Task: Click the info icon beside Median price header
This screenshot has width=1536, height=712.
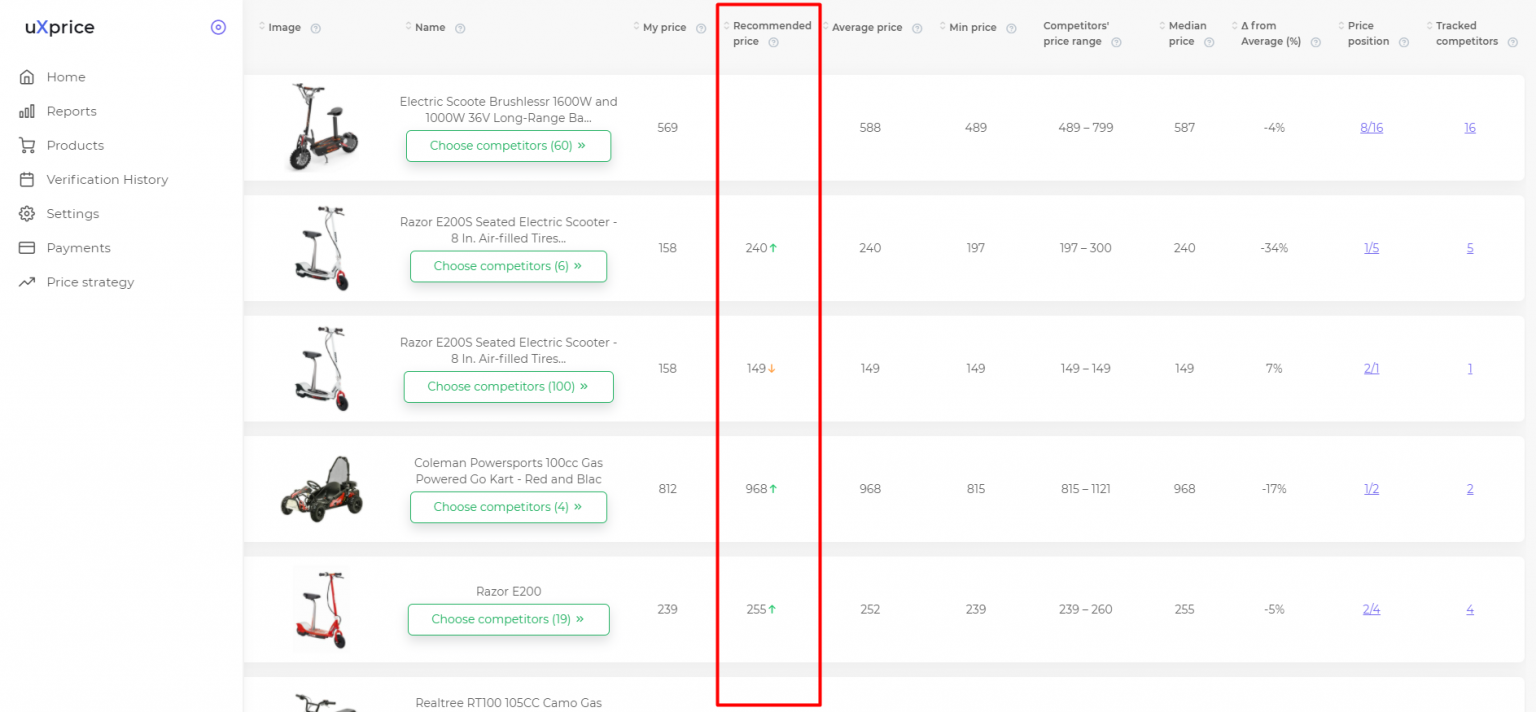Action: point(1210,42)
